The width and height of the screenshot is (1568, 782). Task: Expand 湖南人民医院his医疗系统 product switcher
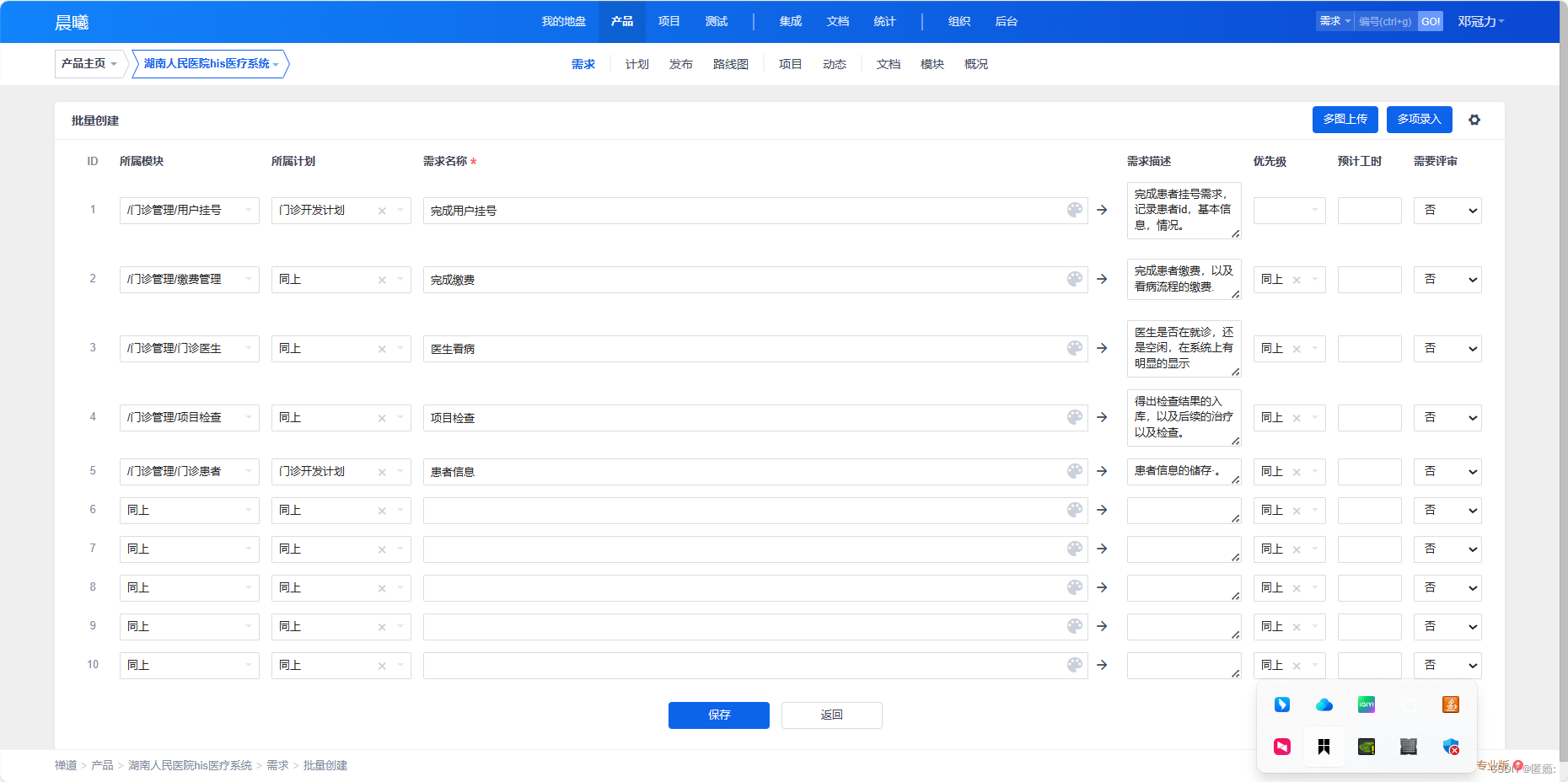(211, 64)
